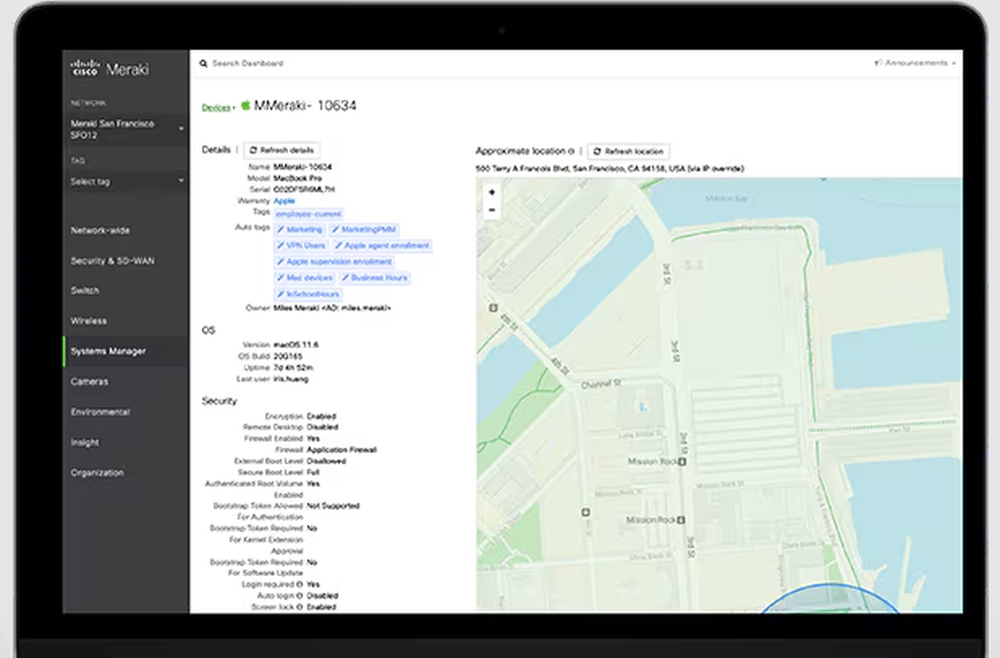Click the 500 Terry A Francois Blvd address

click(610, 169)
